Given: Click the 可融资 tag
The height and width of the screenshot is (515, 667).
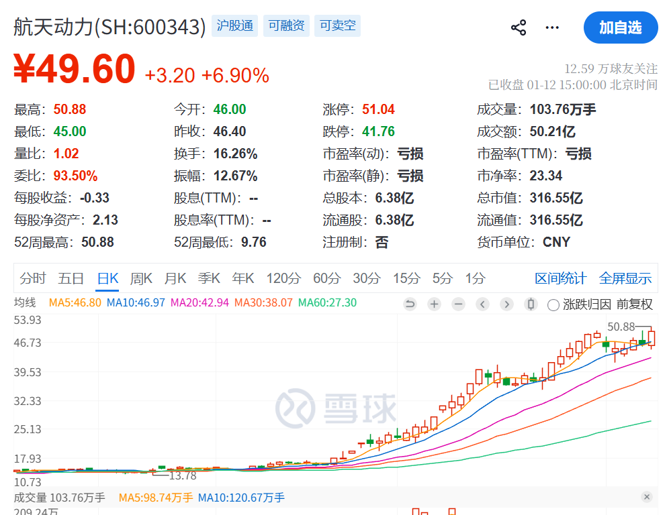Looking at the screenshot, I should (286, 26).
